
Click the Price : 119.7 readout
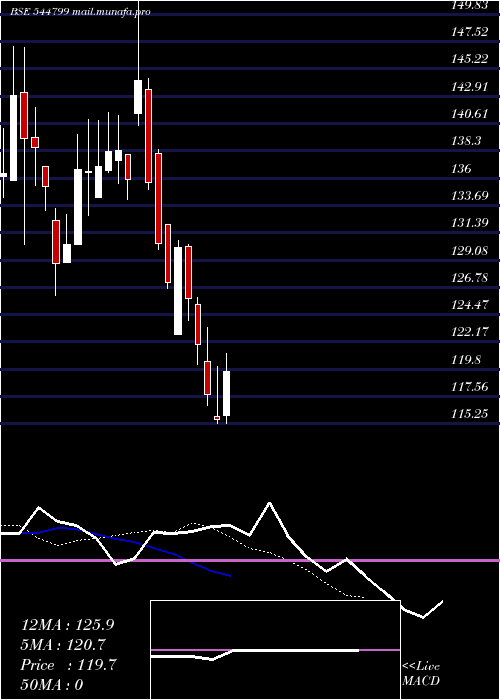pyautogui.click(x=69, y=665)
